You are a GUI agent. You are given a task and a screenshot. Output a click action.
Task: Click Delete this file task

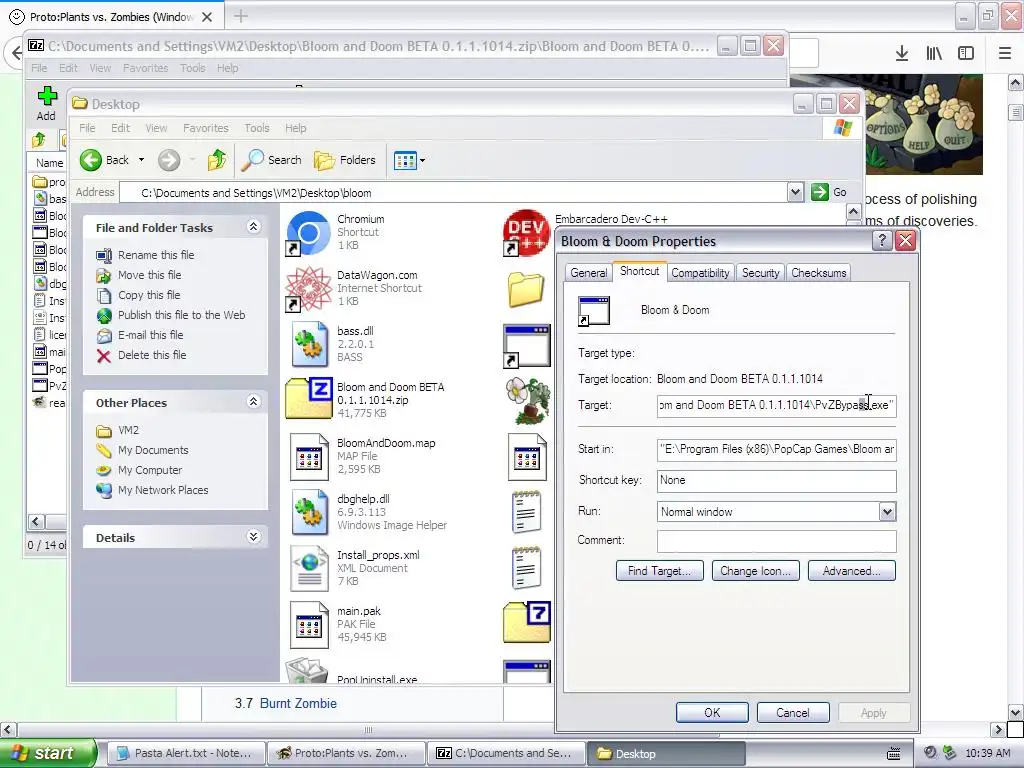click(x=152, y=355)
